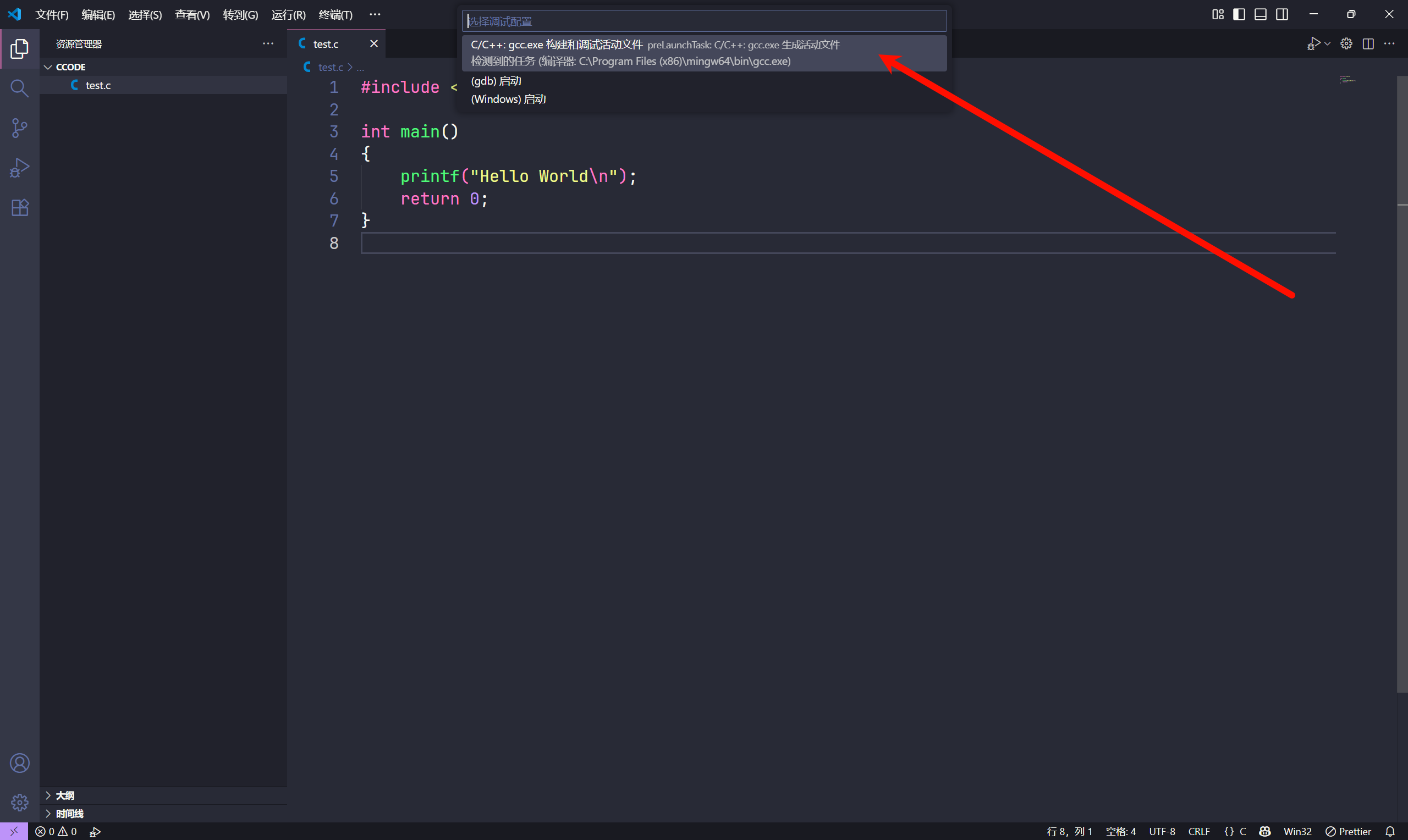Open the Search view in activity bar
Image resolution: width=1408 pixels, height=840 pixels.
[x=19, y=89]
